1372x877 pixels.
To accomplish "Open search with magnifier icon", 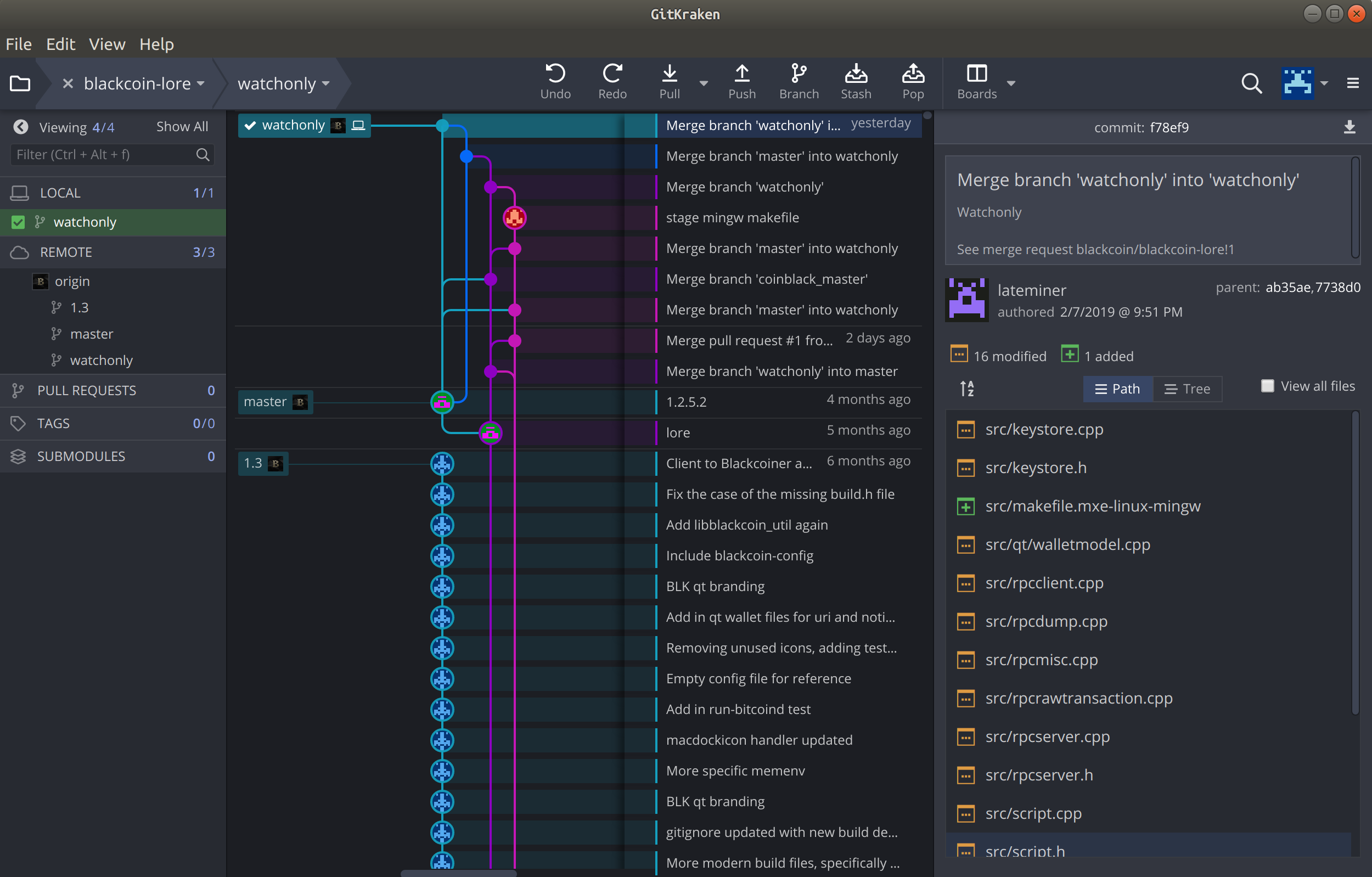I will coord(1251,84).
